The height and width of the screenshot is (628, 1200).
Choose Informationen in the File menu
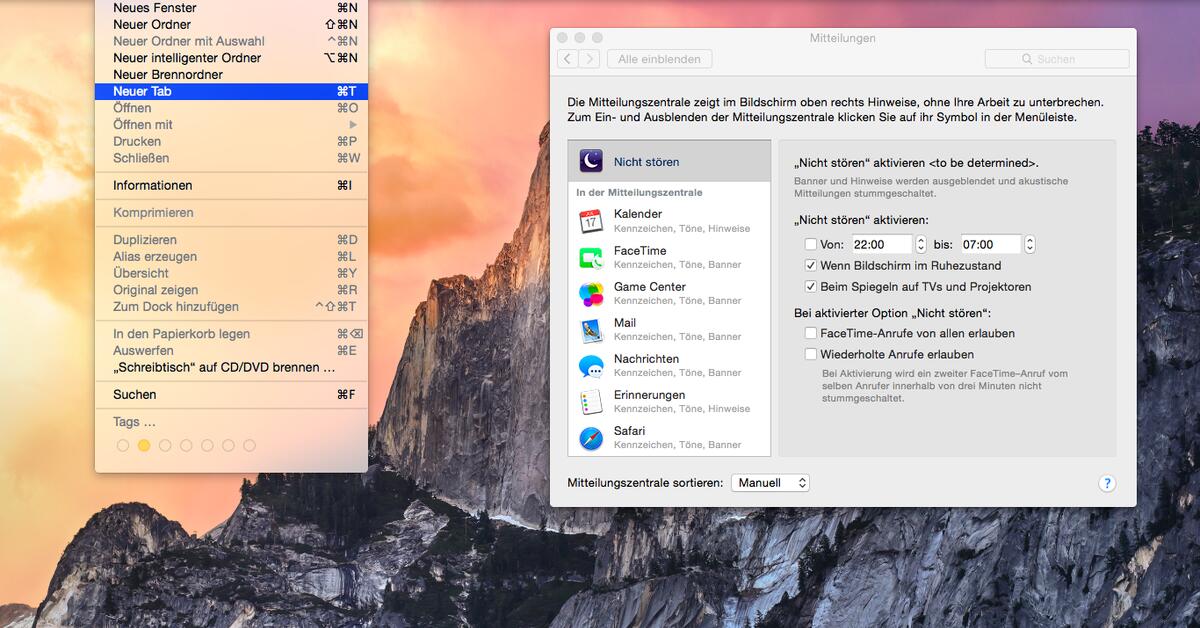coord(153,185)
